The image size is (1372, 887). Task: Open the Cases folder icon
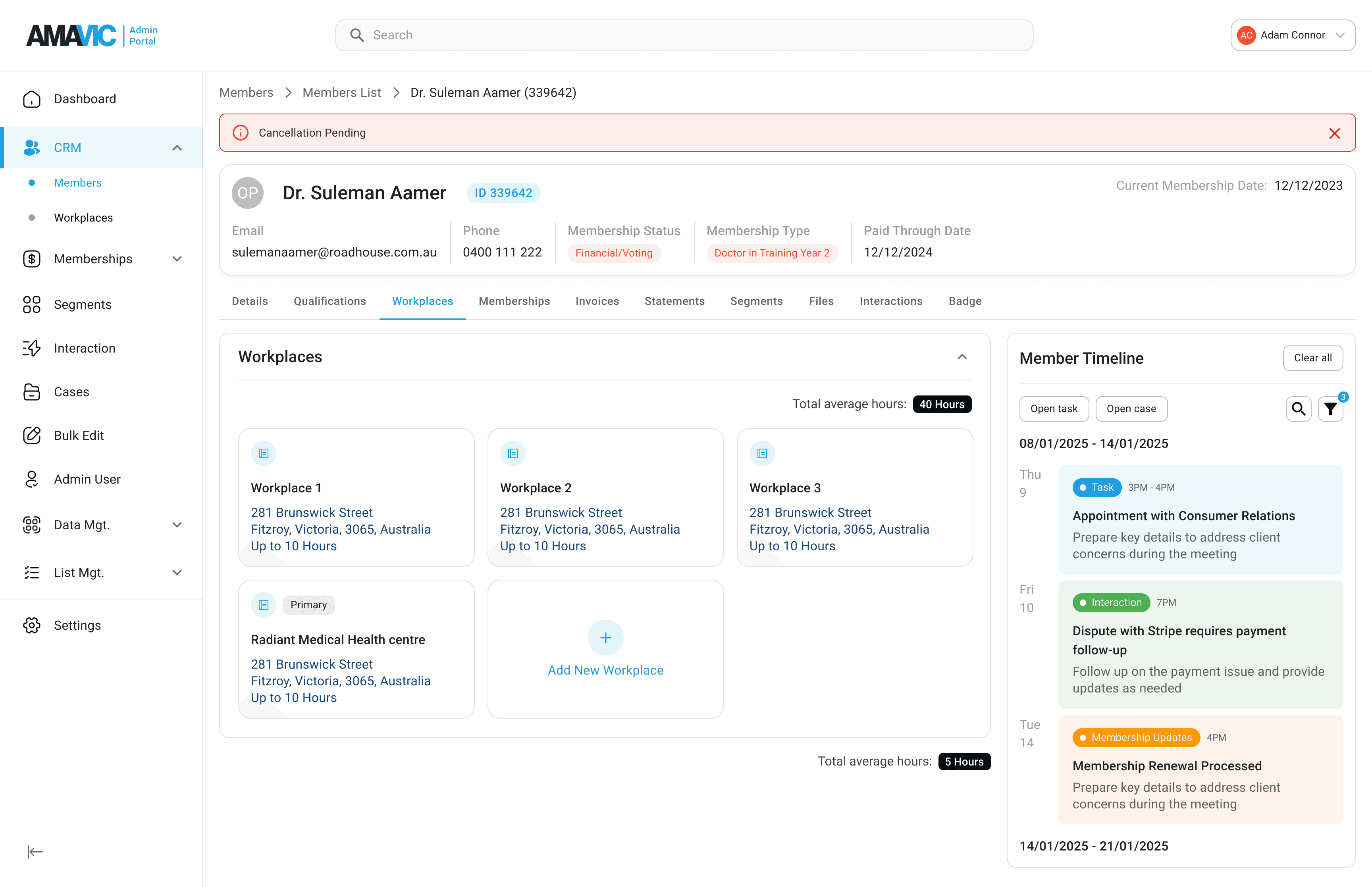pyautogui.click(x=32, y=391)
